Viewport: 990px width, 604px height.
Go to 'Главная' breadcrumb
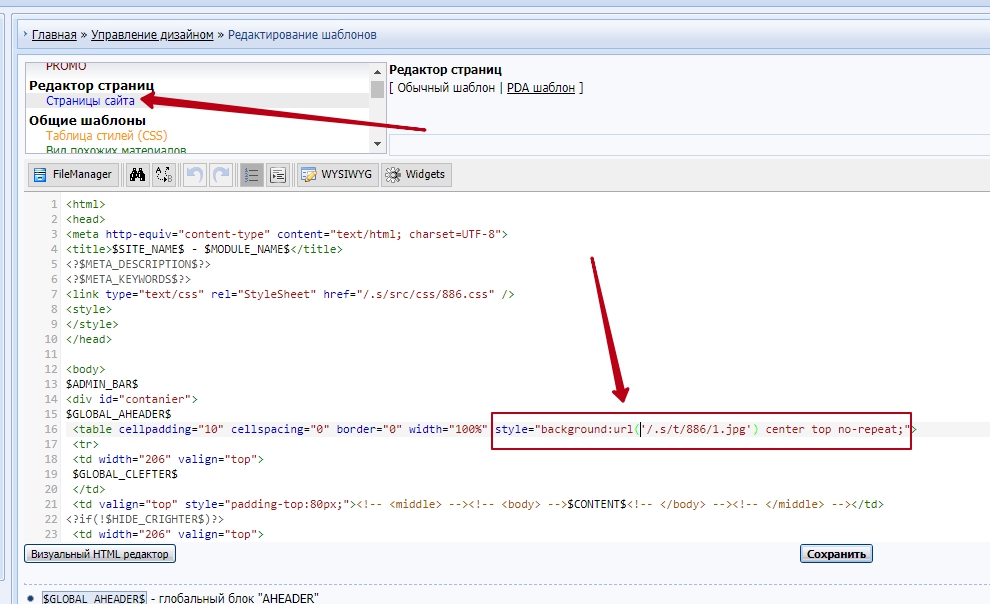54,35
